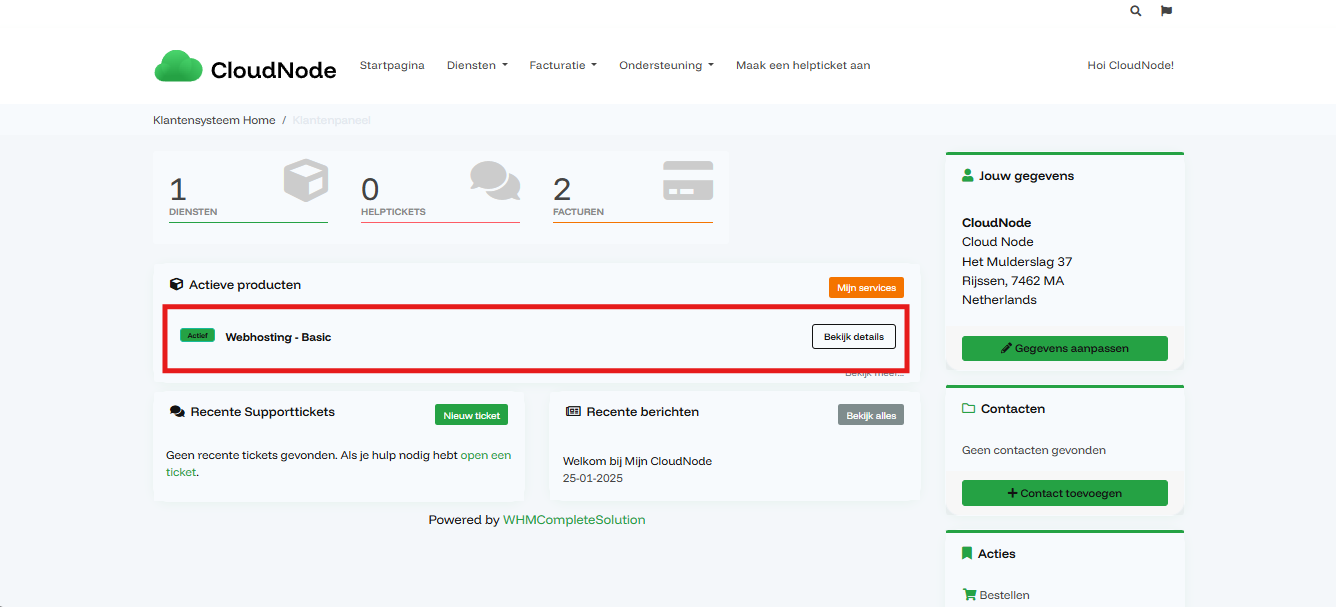Click the chat bubbles icon on Helptickets tile
Viewport: 1336px width, 607px height.
click(495, 180)
